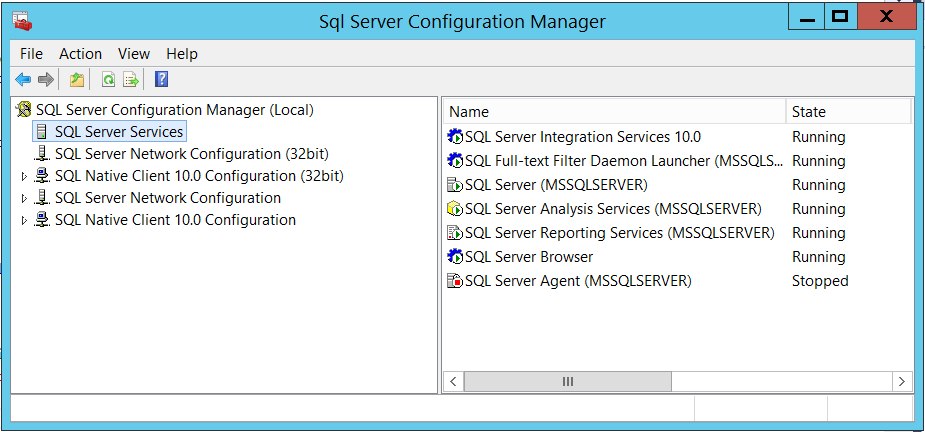
Task: Click the SQL Server Integration Services 10.0 icon
Action: pyautogui.click(x=455, y=137)
